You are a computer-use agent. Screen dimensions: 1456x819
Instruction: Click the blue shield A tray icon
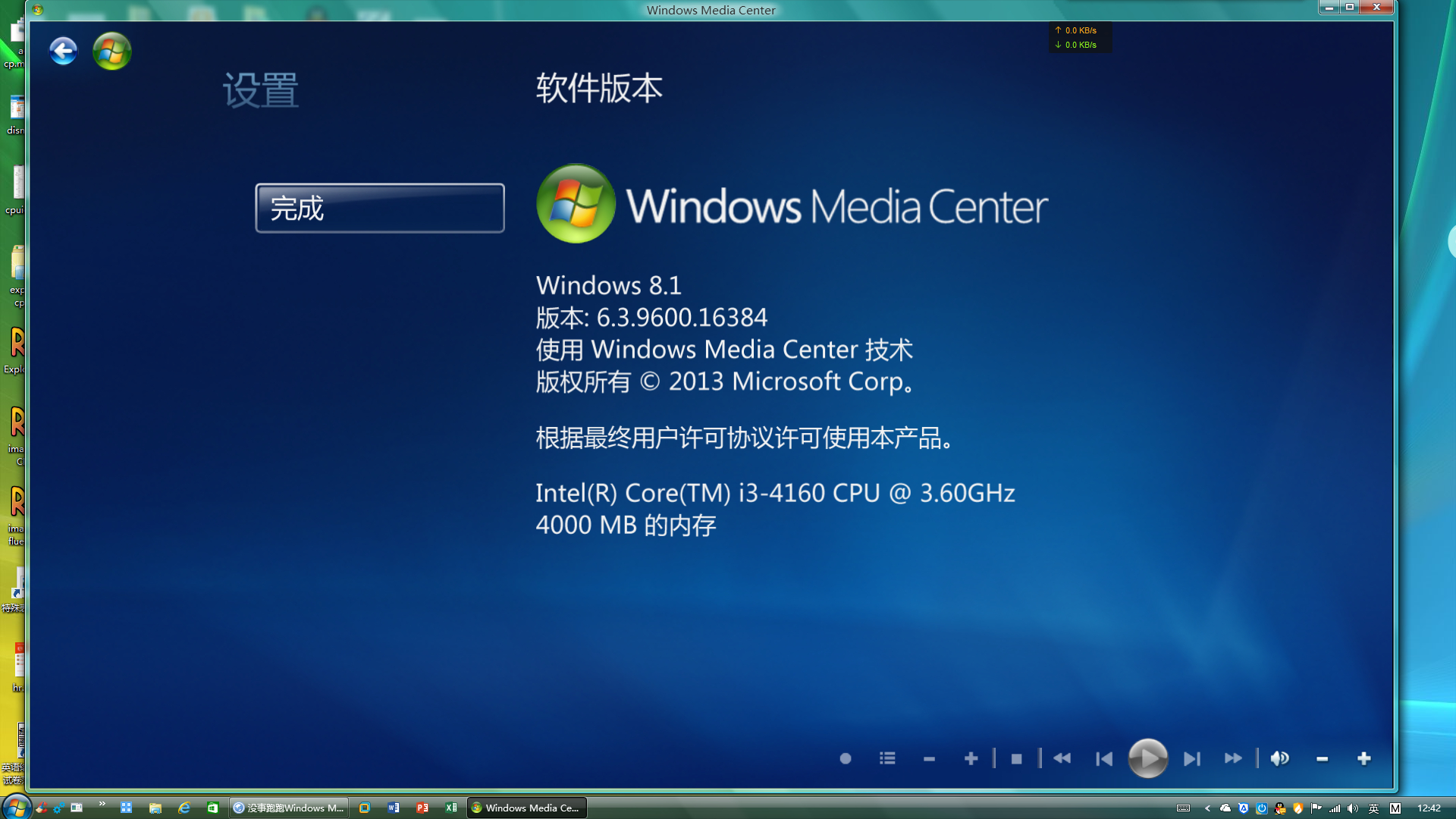tap(1244, 808)
